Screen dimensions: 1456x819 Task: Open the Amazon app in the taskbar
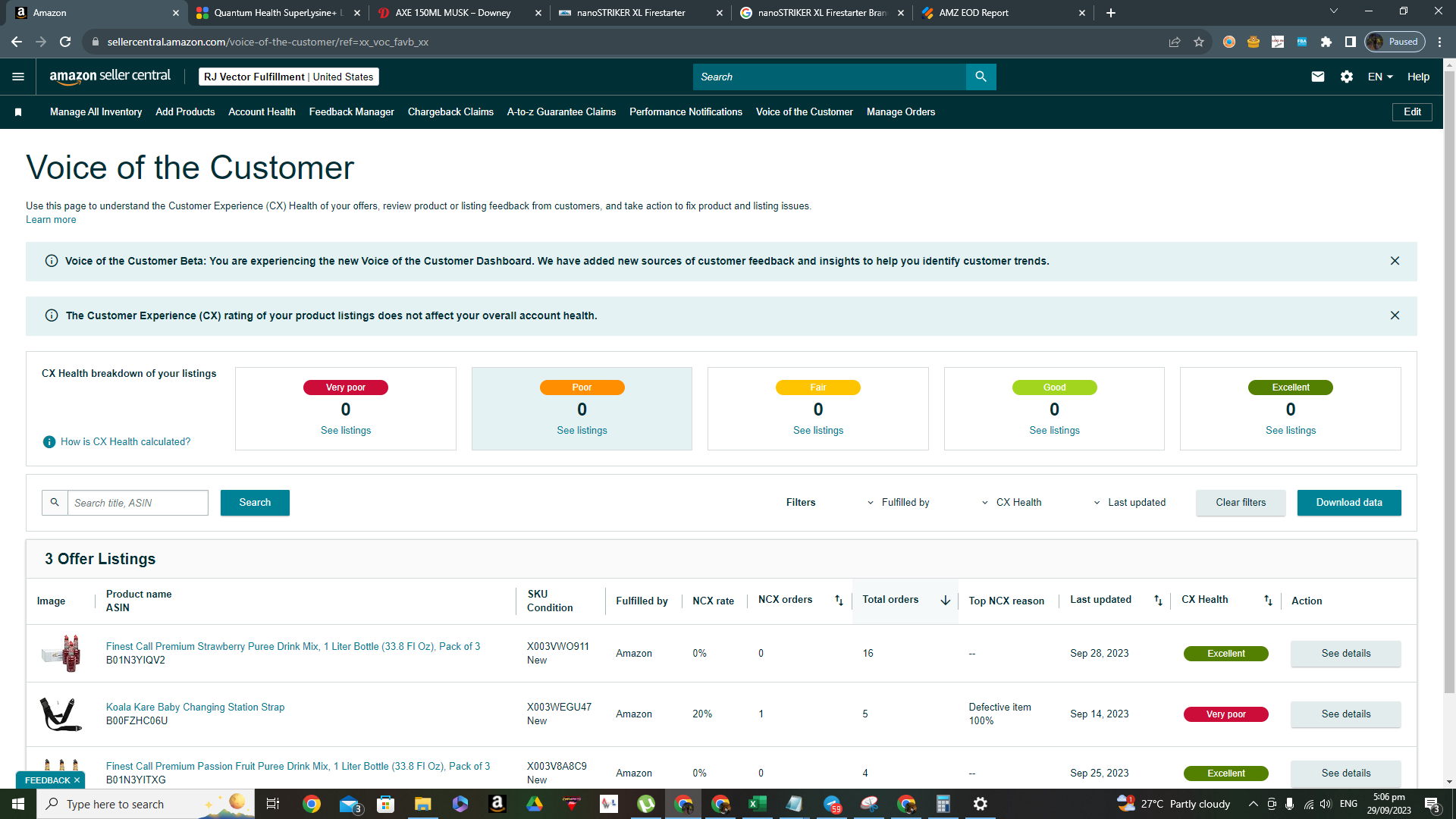(x=497, y=804)
